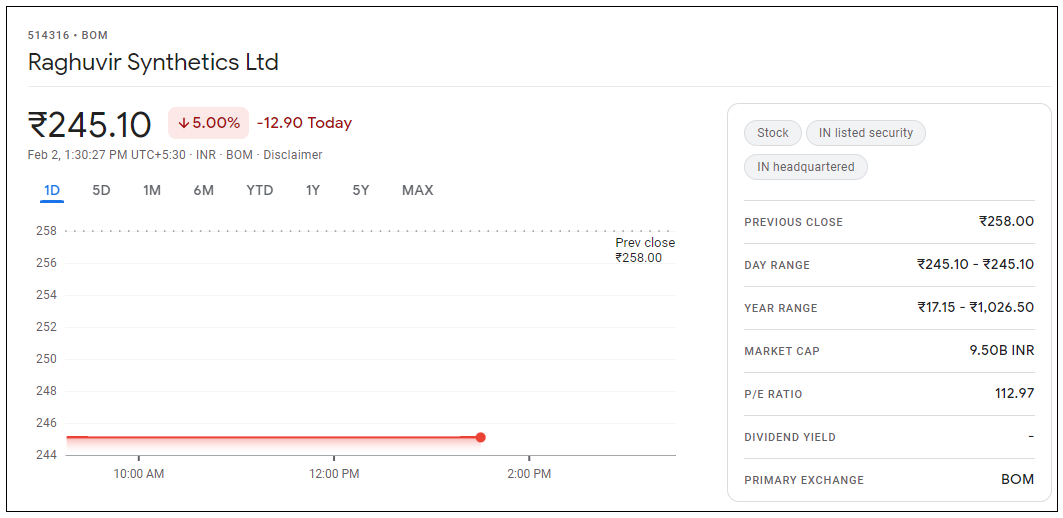
Task: Click the IN headquartered chip
Action: click(x=806, y=167)
